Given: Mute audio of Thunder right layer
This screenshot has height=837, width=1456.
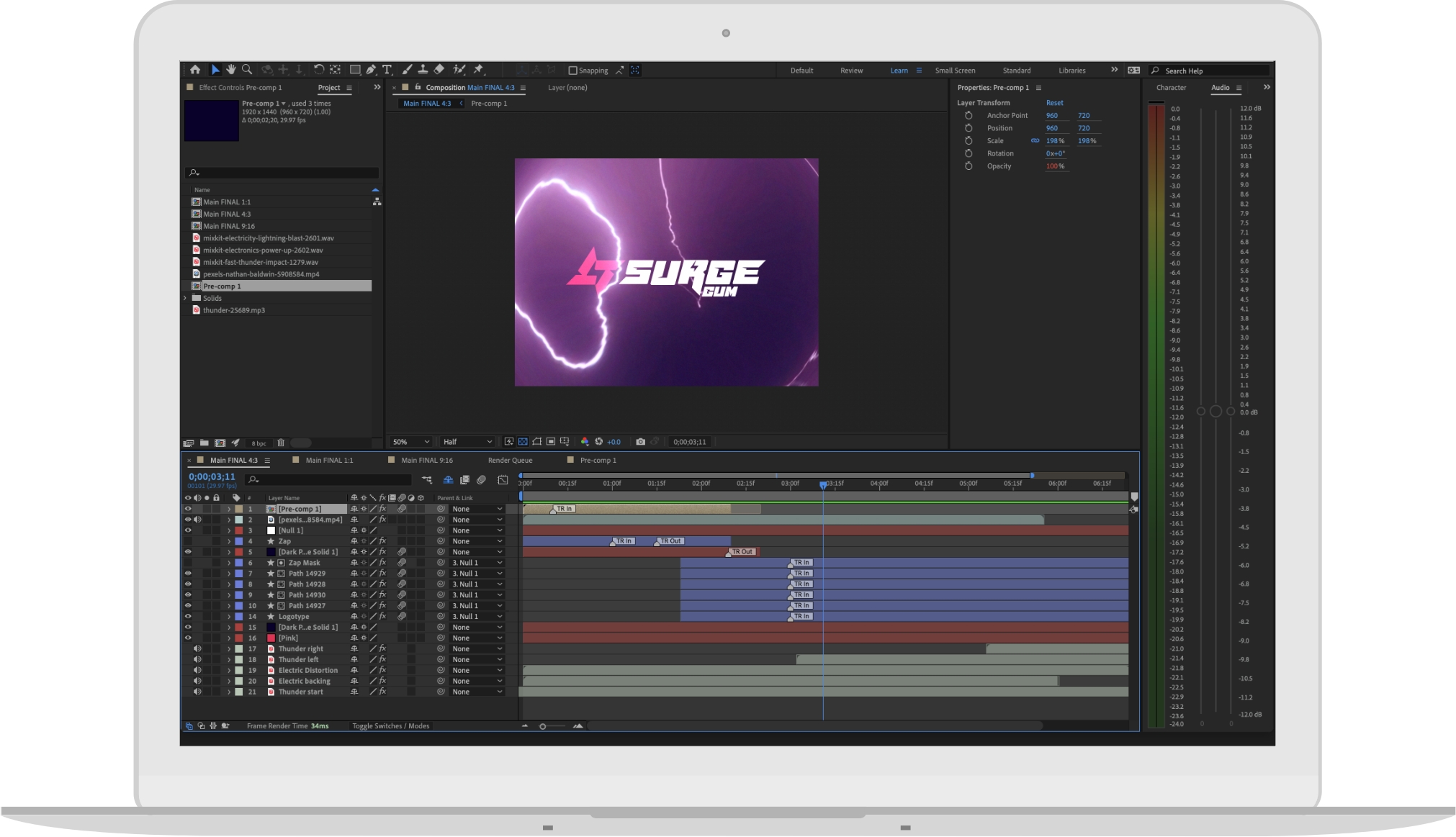Looking at the screenshot, I should (x=197, y=649).
